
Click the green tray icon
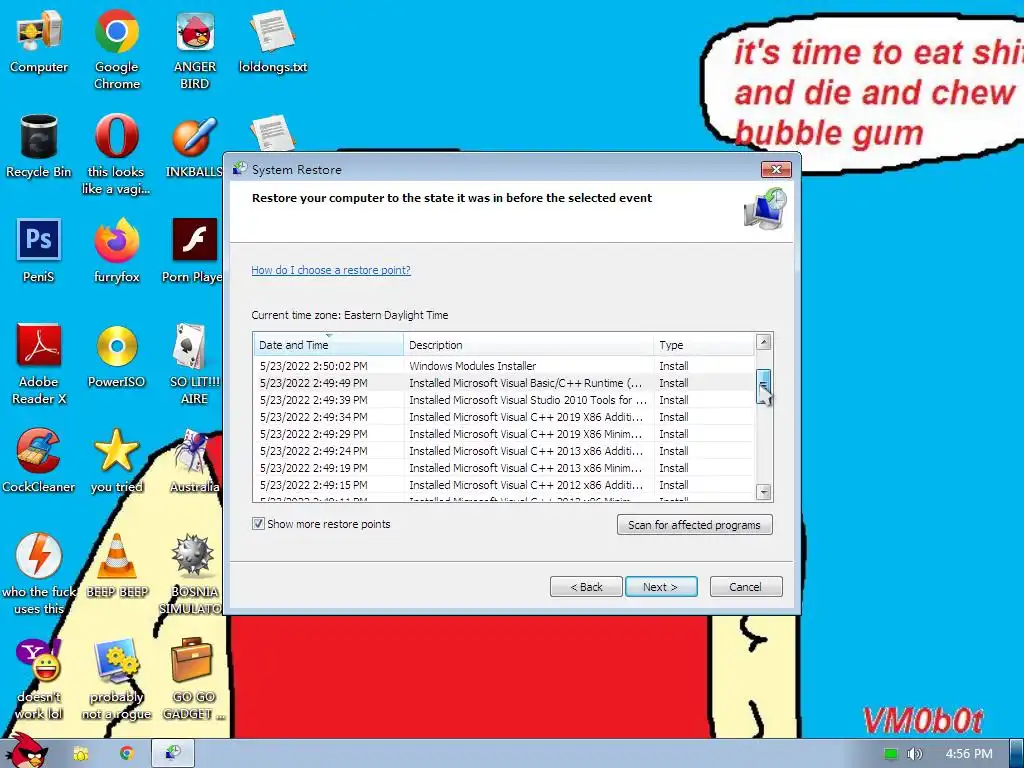(891, 754)
